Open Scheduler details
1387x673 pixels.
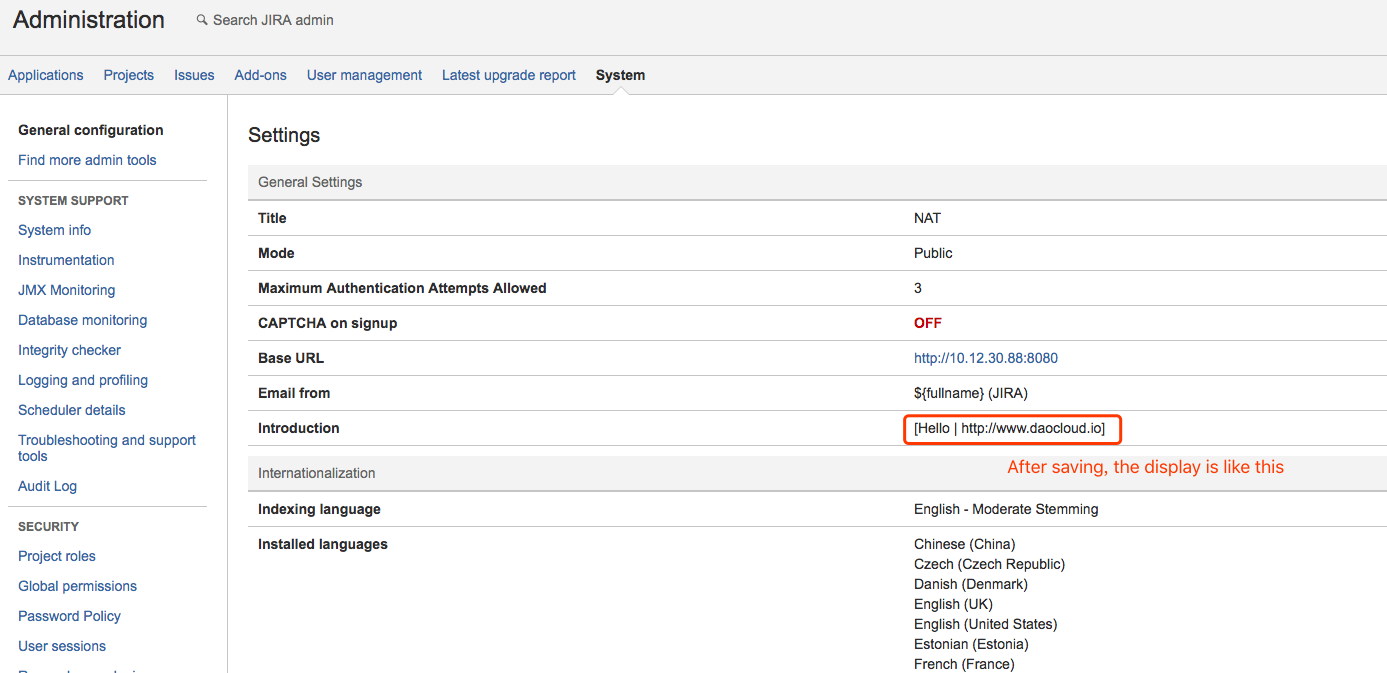[72, 410]
